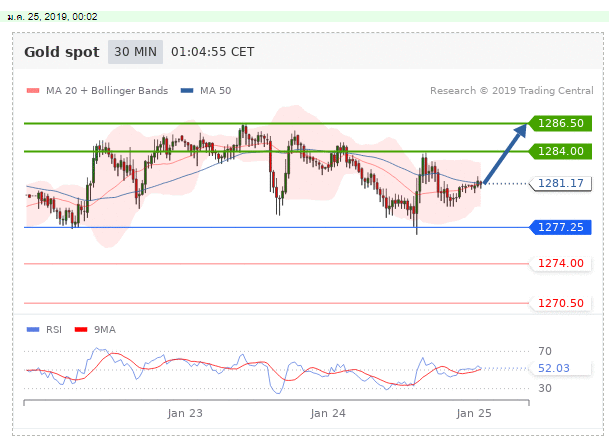Click the 1281.17 current price tag
Image resolution: width=609 pixels, height=444 pixels.
(561, 183)
